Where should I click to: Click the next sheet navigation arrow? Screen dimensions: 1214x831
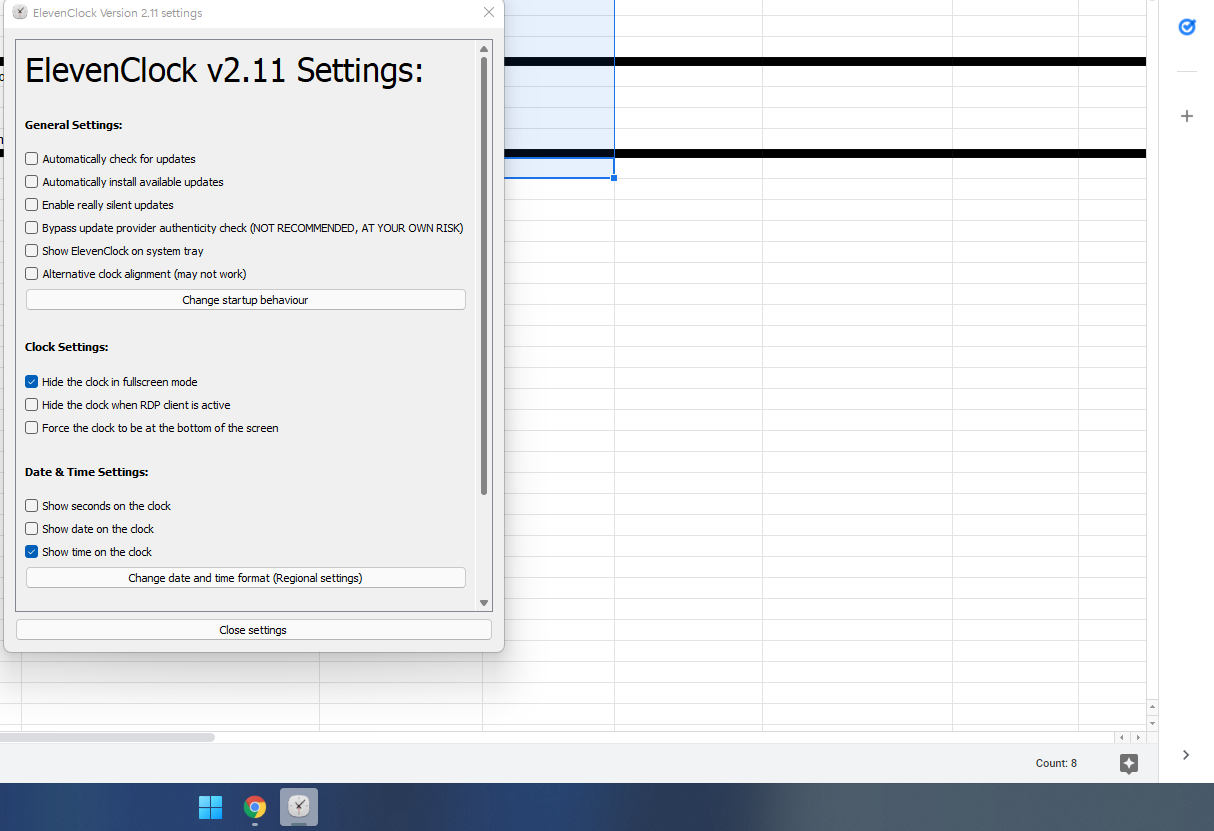tap(1140, 737)
